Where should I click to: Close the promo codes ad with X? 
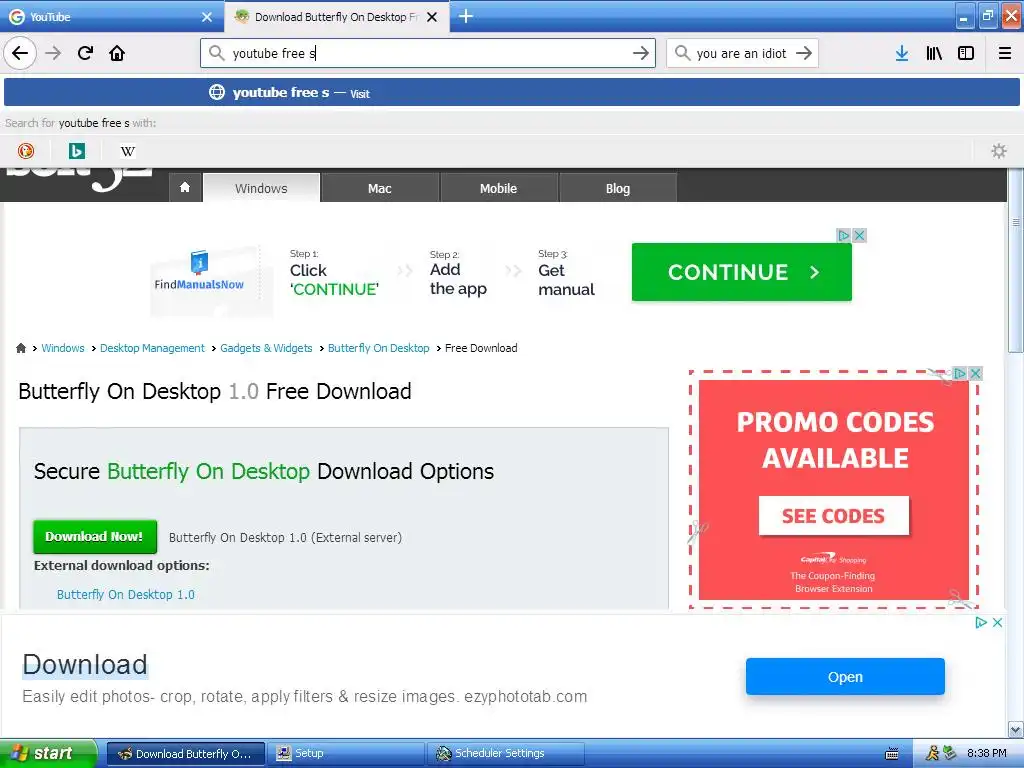[976, 374]
